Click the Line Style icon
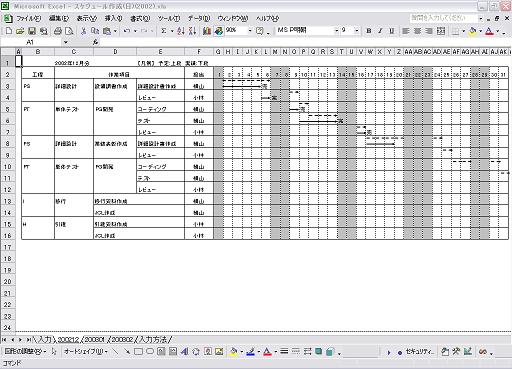 [x=284, y=351]
